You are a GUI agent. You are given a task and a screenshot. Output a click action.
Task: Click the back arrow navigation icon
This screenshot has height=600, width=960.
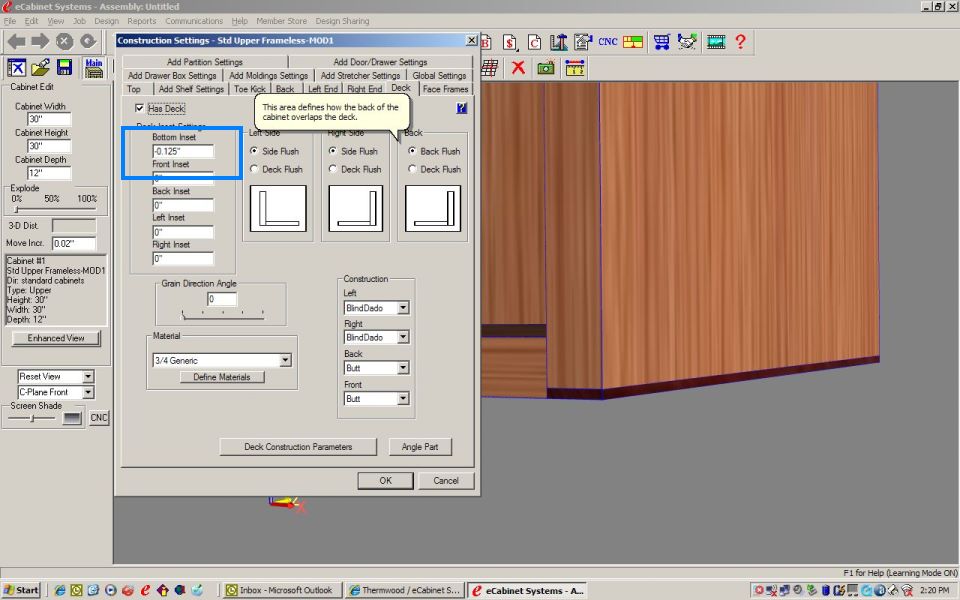(17, 42)
